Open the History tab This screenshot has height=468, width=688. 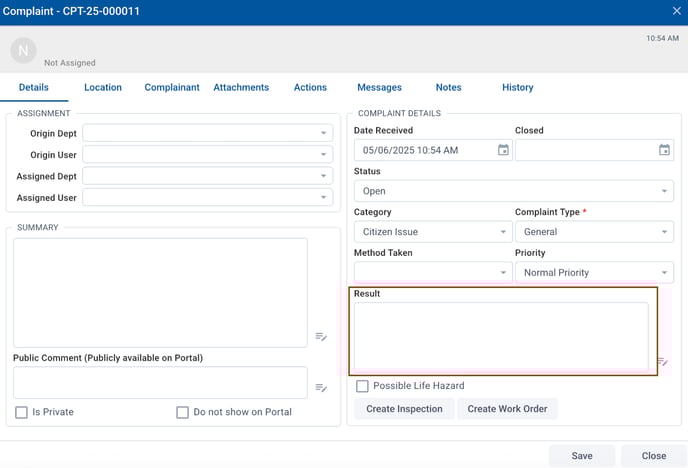[x=517, y=88]
